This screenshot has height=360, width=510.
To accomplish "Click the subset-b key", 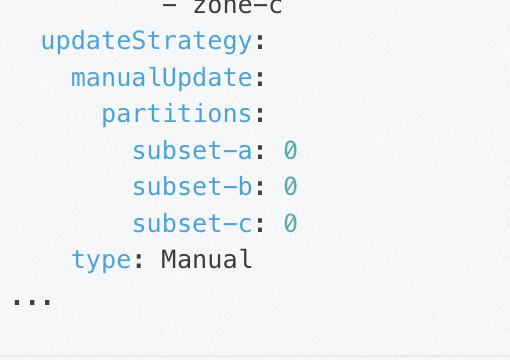I will pyautogui.click(x=192, y=186).
